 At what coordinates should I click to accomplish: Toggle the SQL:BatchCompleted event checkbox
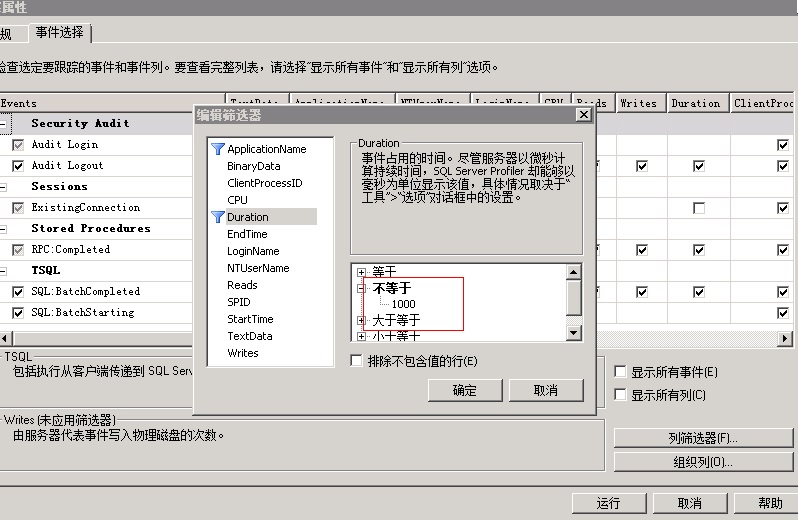(x=18, y=292)
